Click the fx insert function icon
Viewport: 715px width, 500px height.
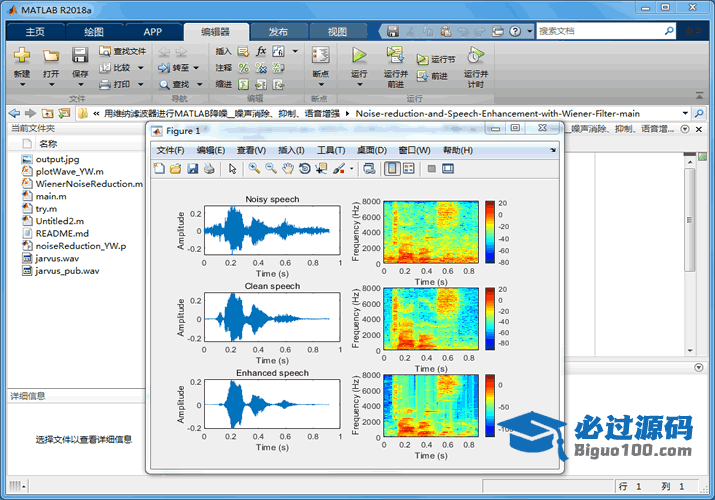[x=261, y=51]
